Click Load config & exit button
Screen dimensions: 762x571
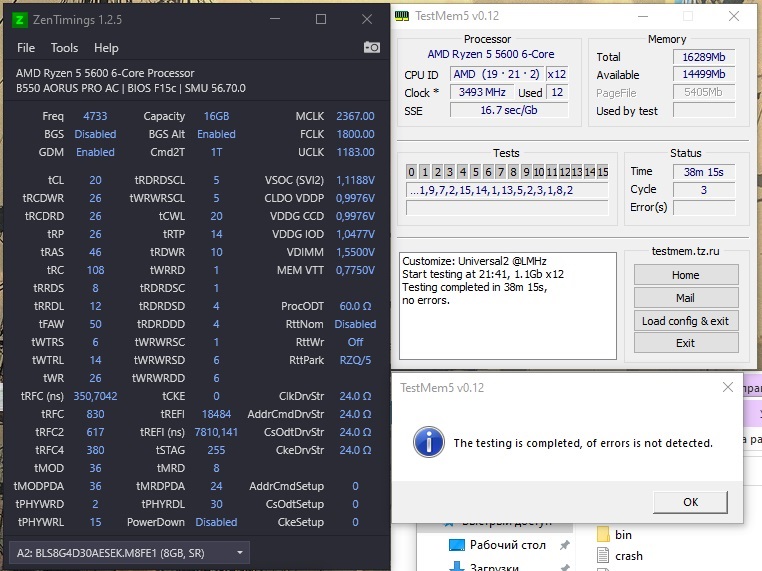pos(686,321)
